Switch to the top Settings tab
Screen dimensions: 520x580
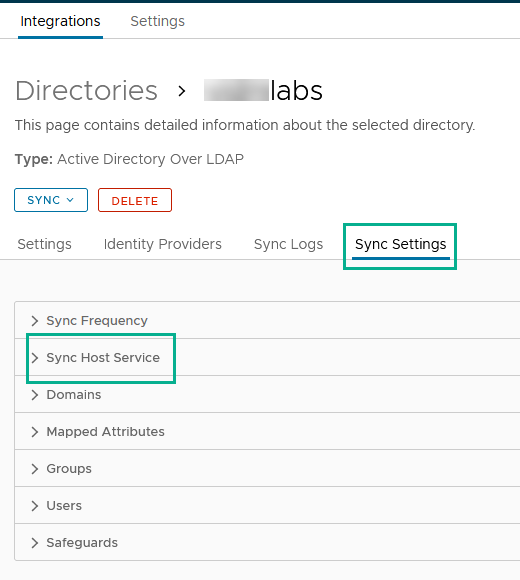pyautogui.click(x=158, y=21)
